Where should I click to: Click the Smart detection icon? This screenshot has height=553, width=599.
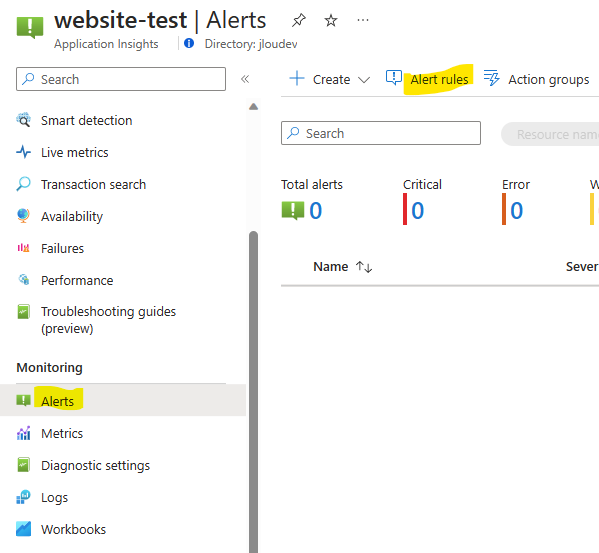point(24,120)
